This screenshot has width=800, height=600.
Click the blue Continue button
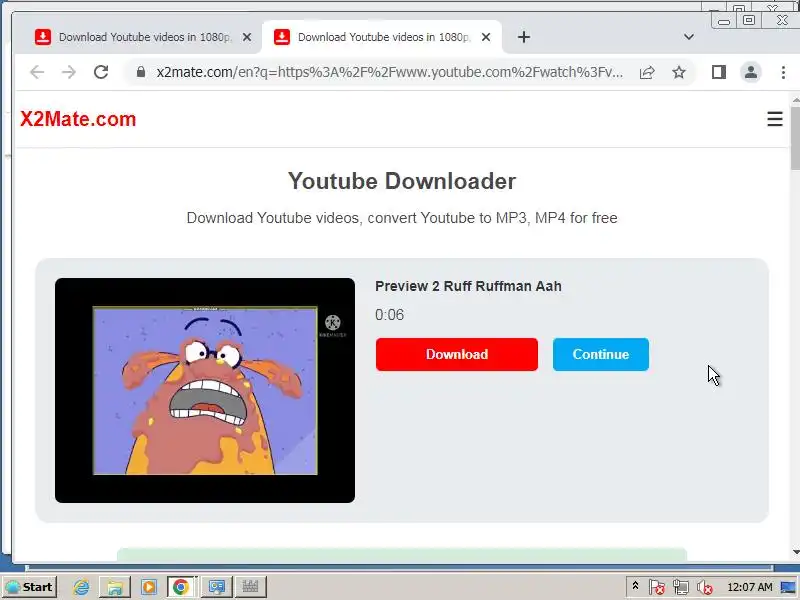click(x=601, y=355)
